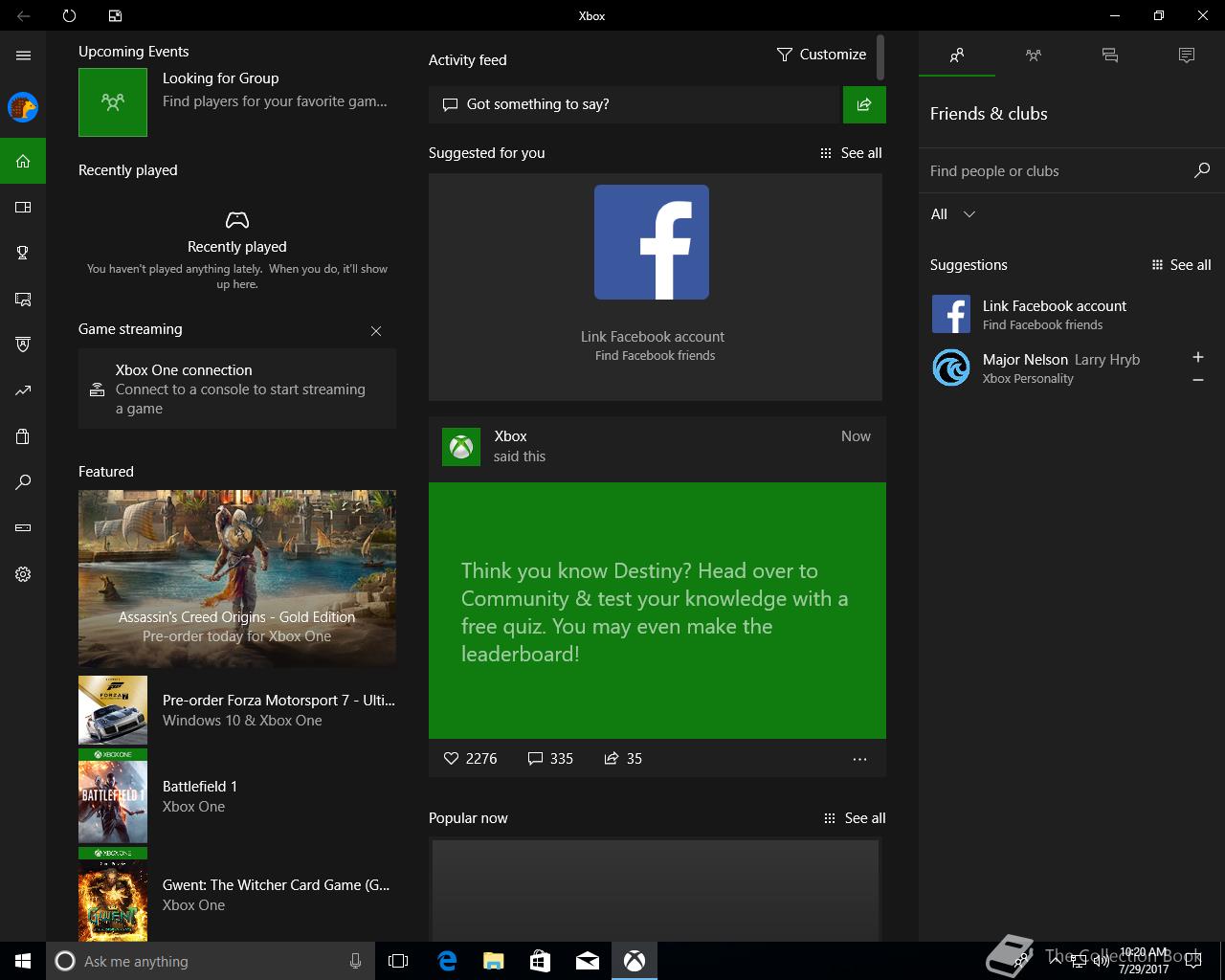Open the profile avatar in the sidebar
Image resolution: width=1225 pixels, height=980 pixels.
[23, 107]
